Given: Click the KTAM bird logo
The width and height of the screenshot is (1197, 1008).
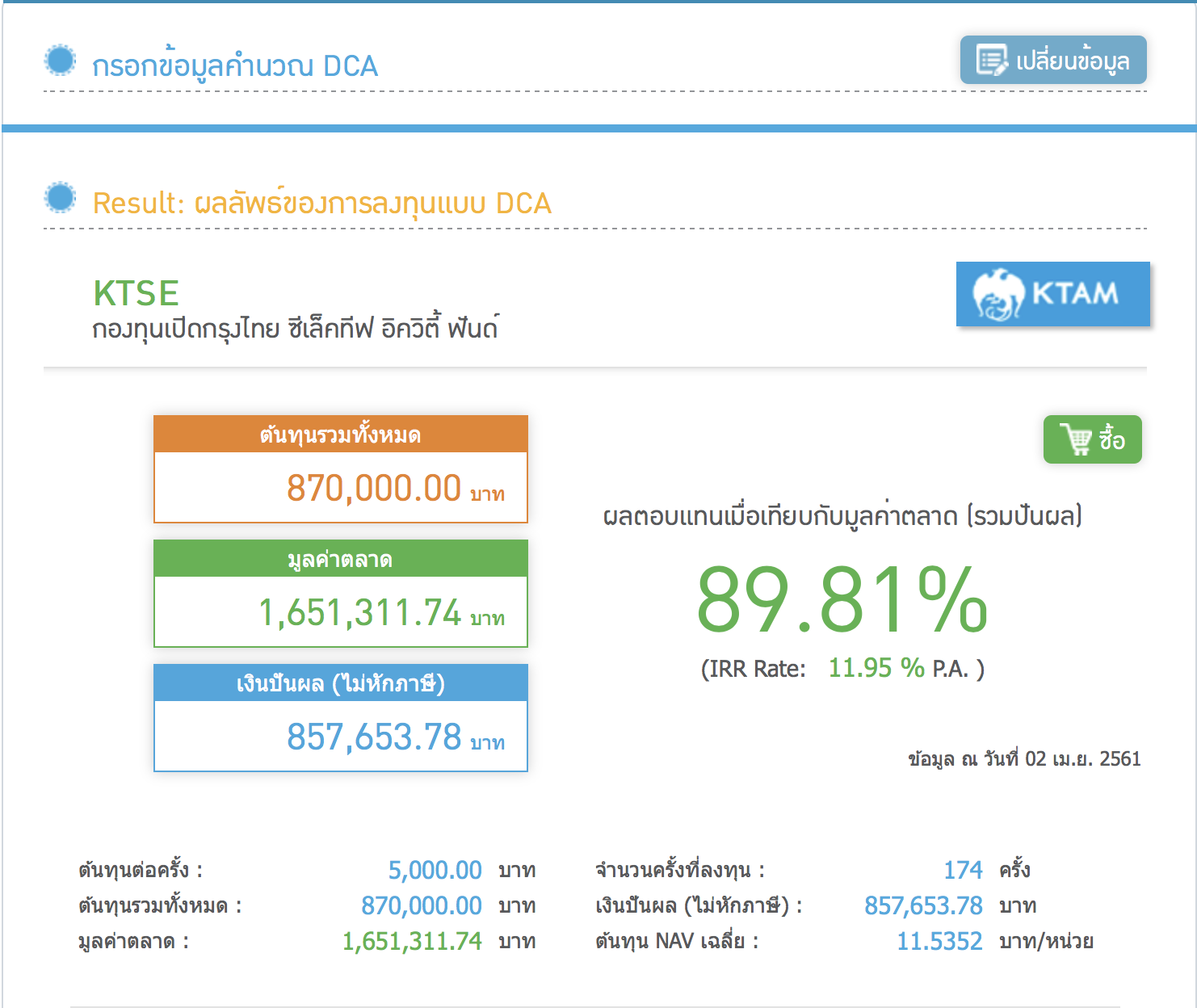Looking at the screenshot, I should click(x=998, y=294).
